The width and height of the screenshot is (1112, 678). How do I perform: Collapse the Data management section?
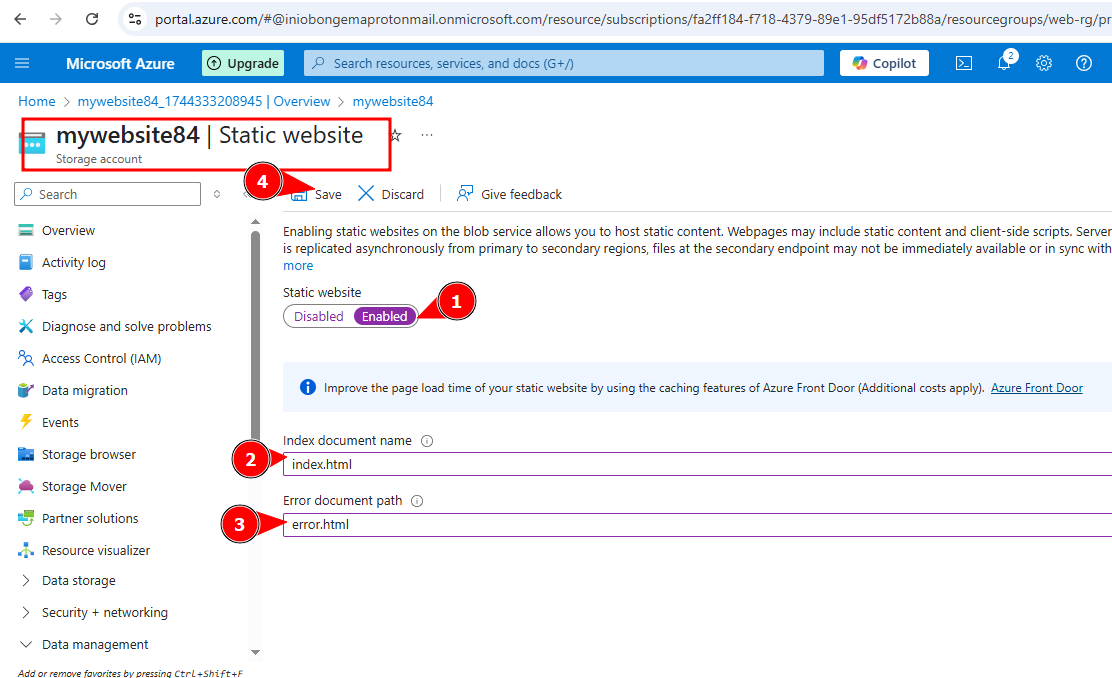(26, 645)
